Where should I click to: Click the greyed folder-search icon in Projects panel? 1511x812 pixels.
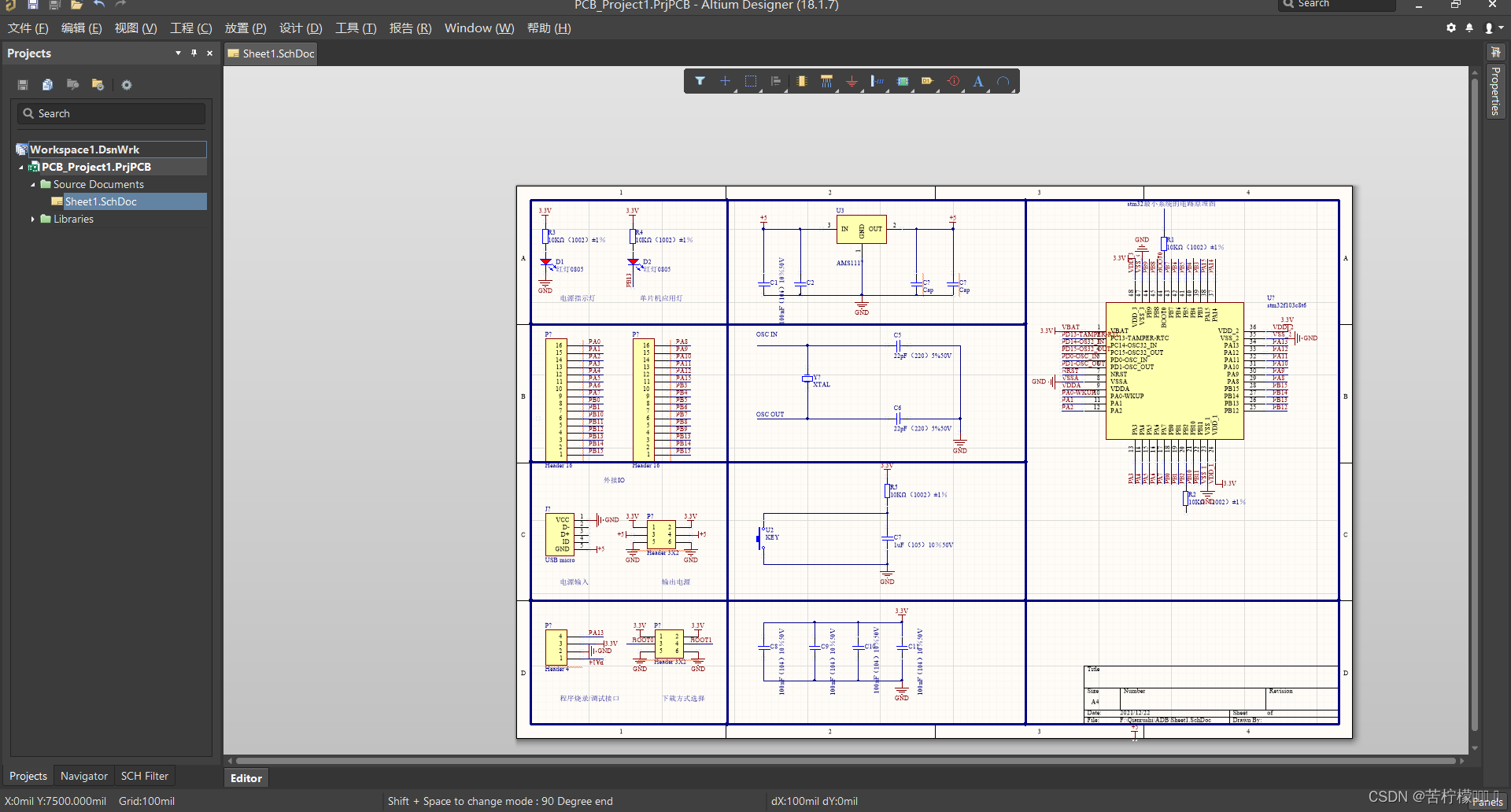coord(72,85)
